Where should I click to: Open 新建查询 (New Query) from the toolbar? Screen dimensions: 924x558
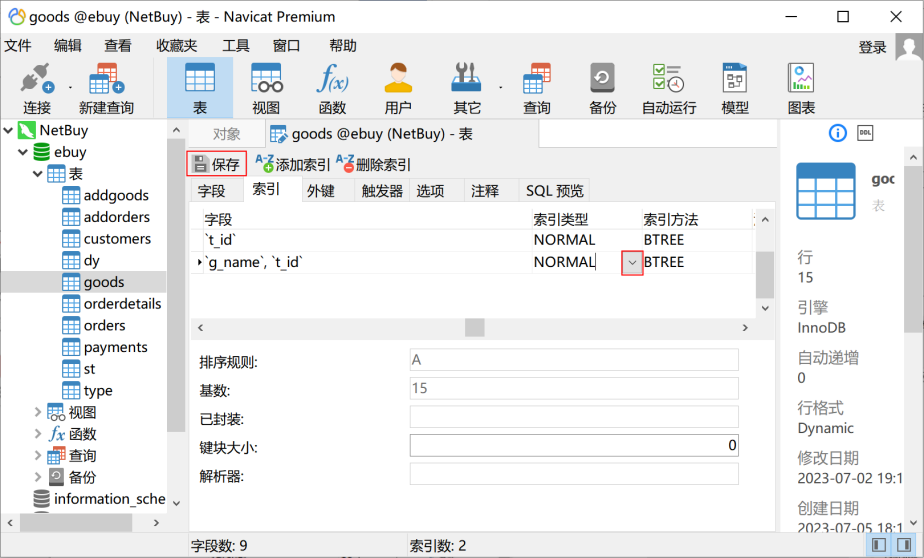coord(107,88)
